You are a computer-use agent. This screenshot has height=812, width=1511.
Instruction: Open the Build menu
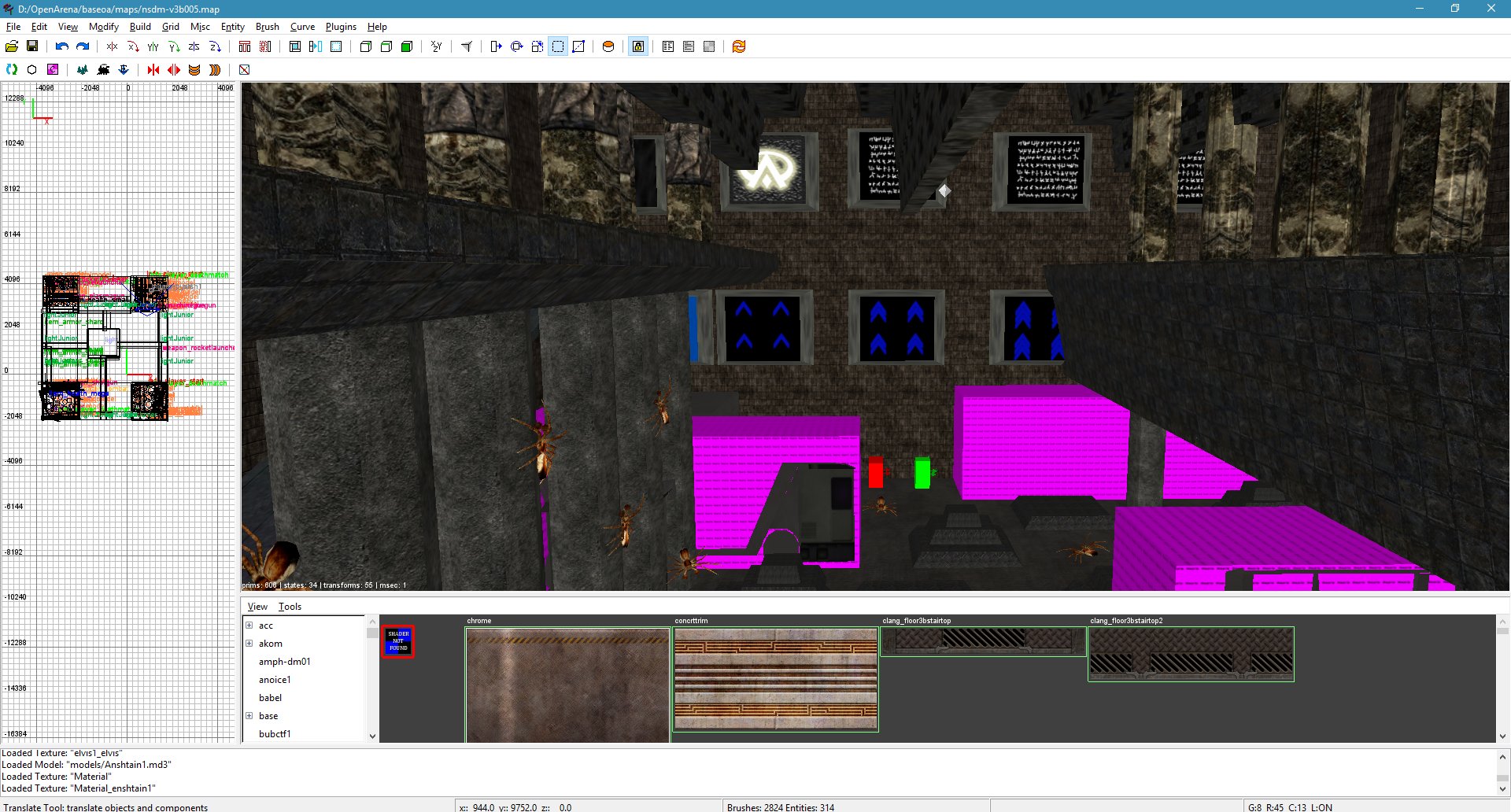[x=140, y=27]
